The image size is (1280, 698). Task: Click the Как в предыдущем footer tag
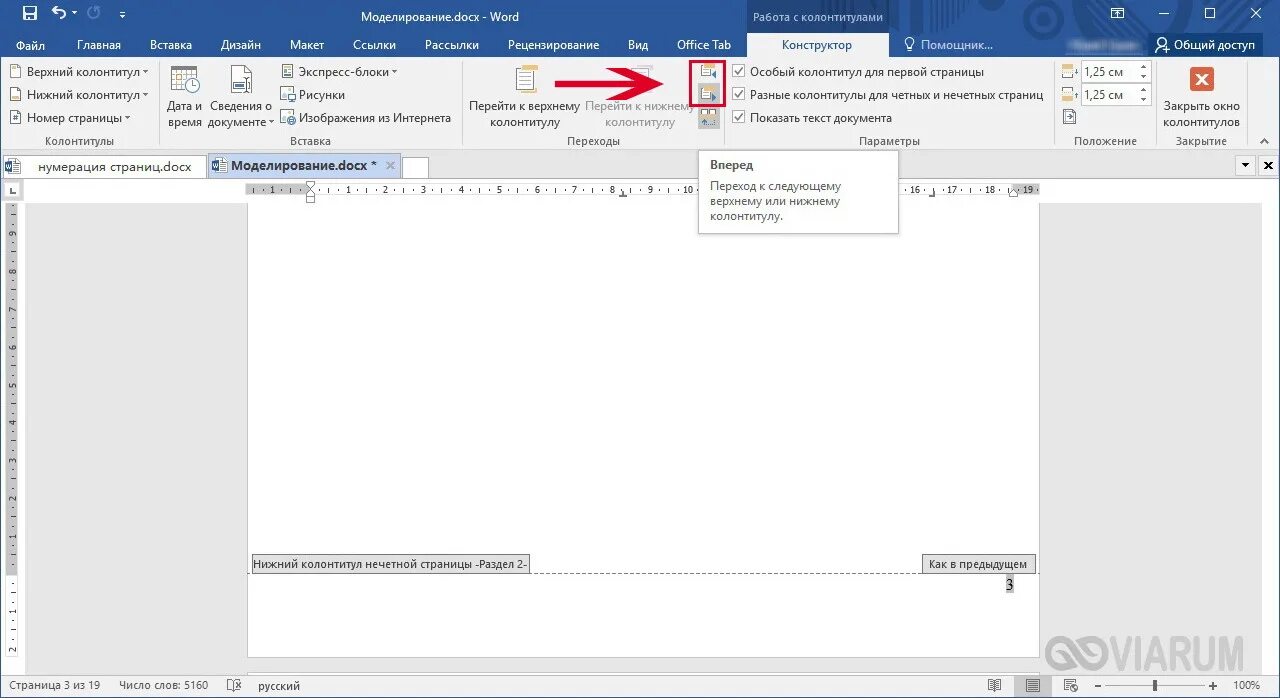[x=978, y=564]
